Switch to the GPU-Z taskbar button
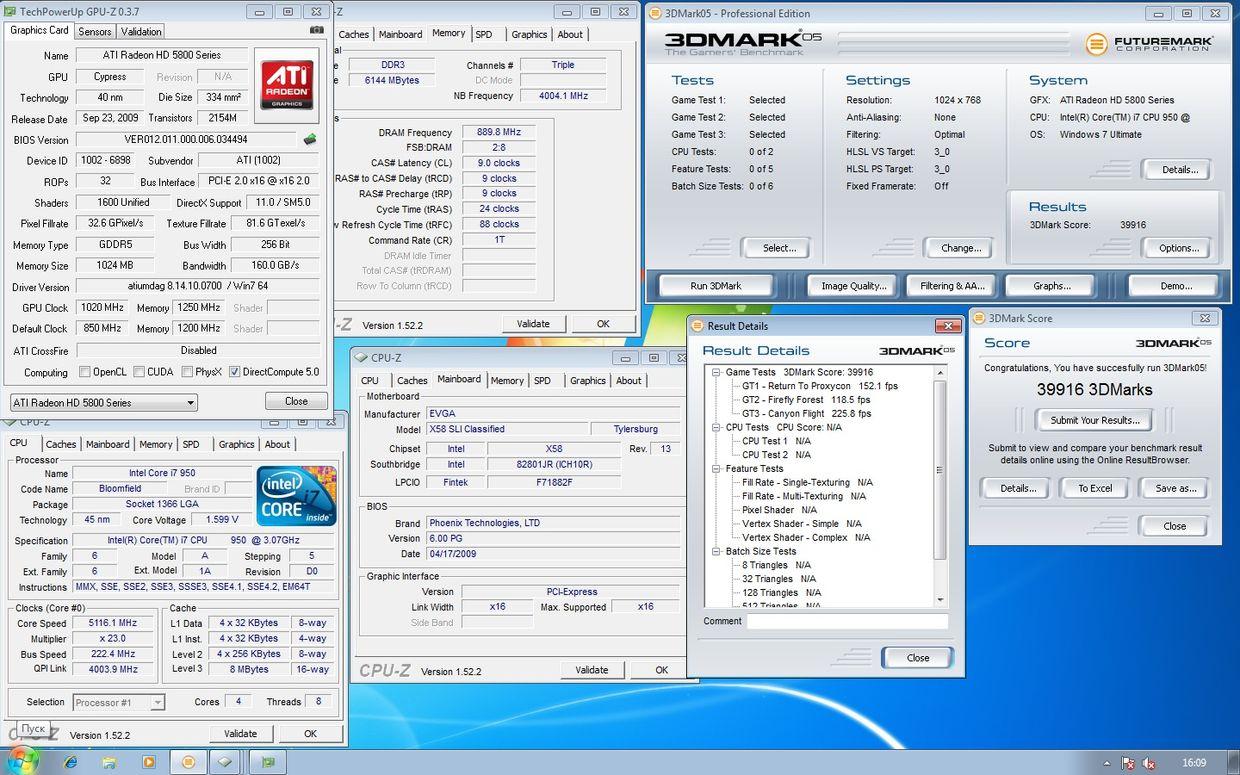Image resolution: width=1240 pixels, height=775 pixels. pos(267,762)
